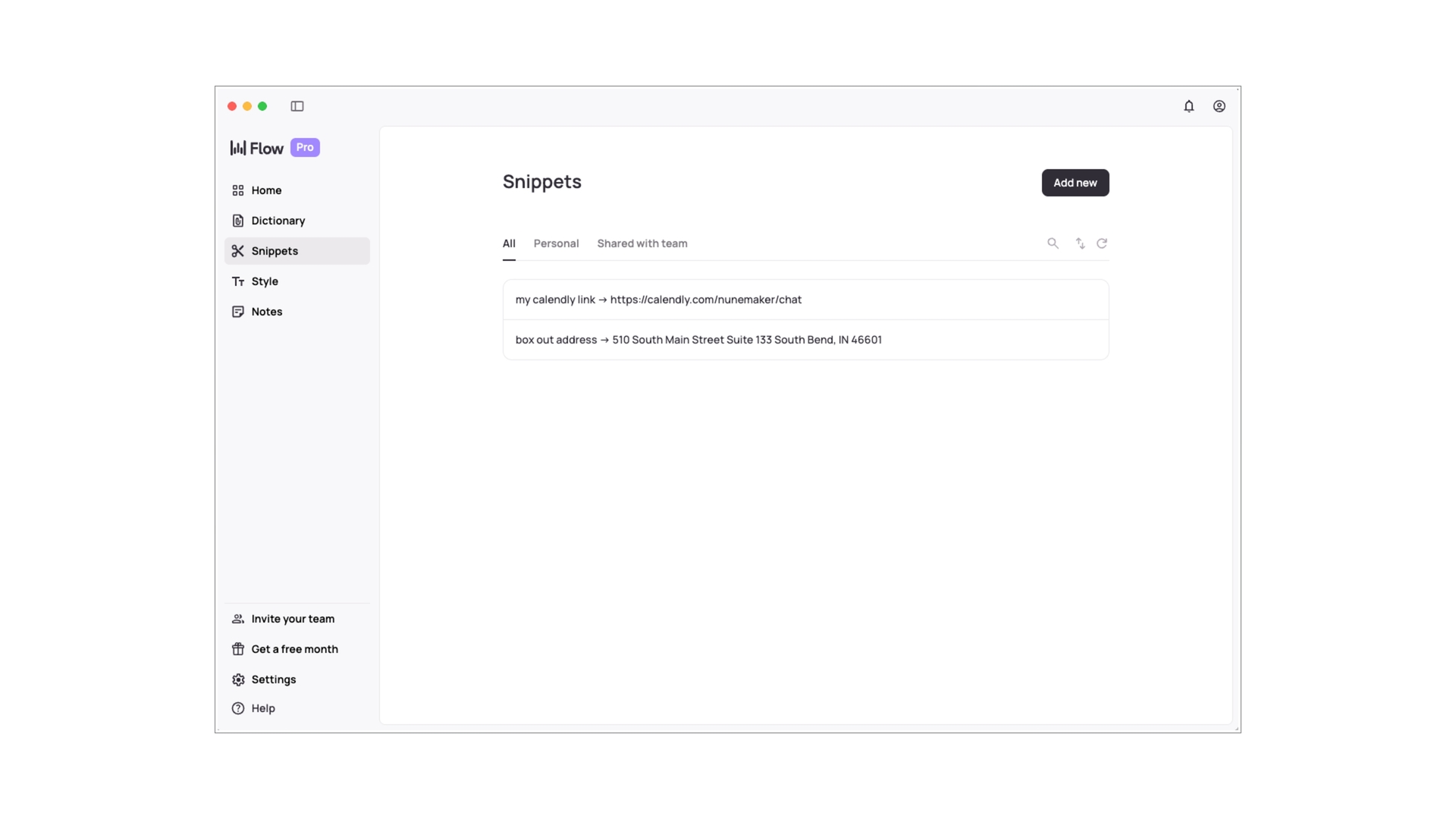Click Invite your team link

click(x=293, y=619)
